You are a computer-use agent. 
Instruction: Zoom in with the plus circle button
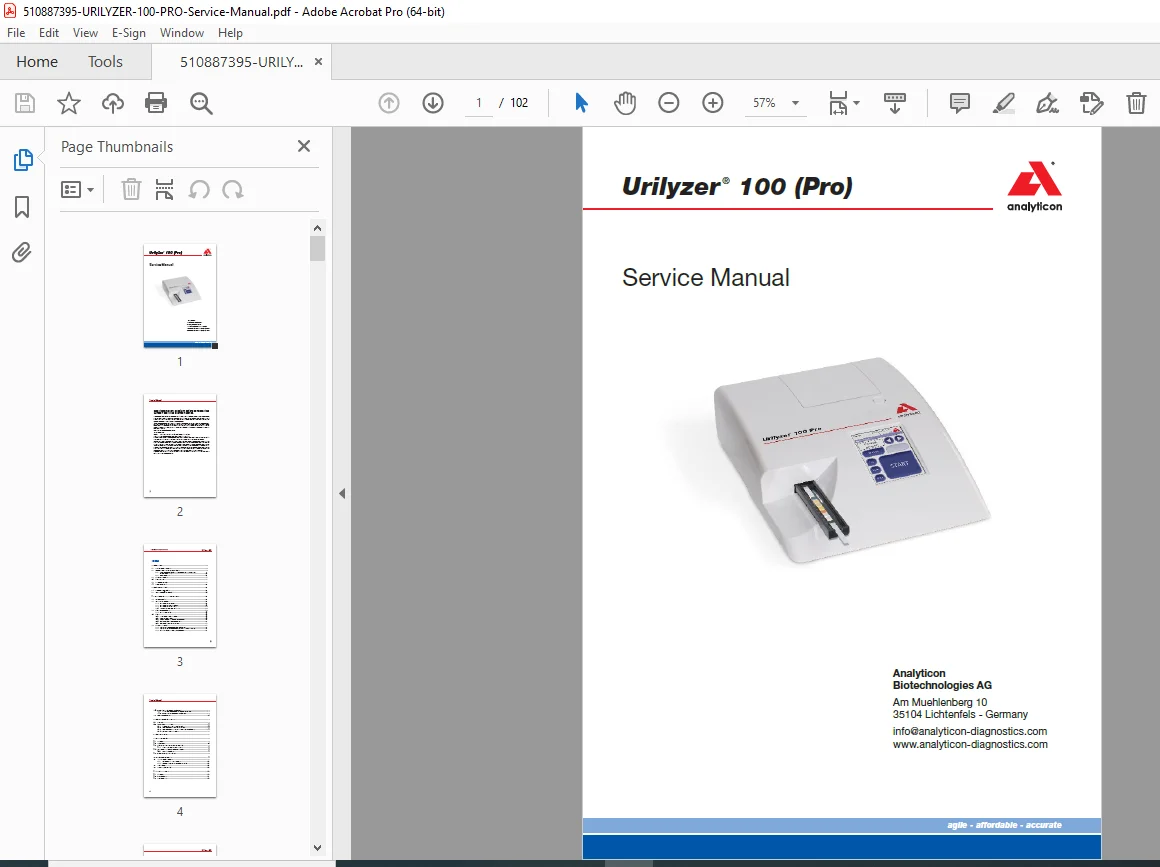[712, 103]
